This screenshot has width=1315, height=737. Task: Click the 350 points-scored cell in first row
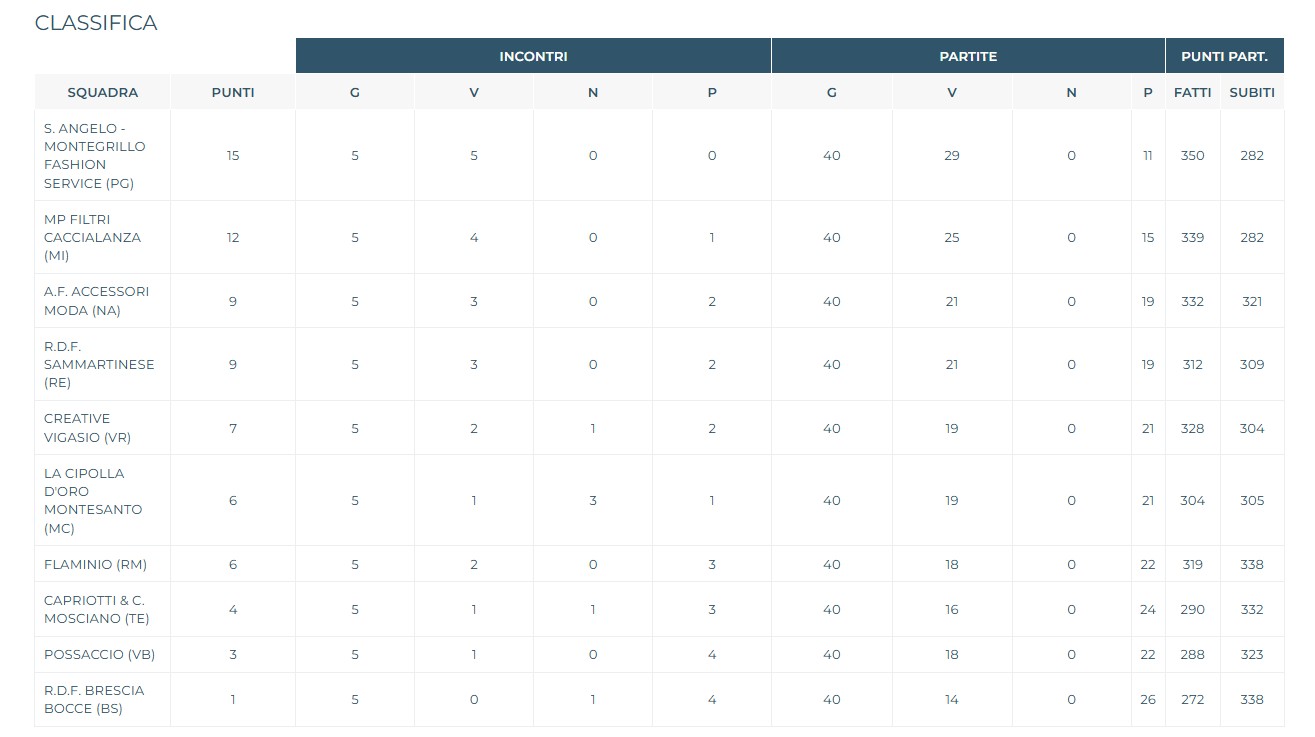pyautogui.click(x=1192, y=155)
